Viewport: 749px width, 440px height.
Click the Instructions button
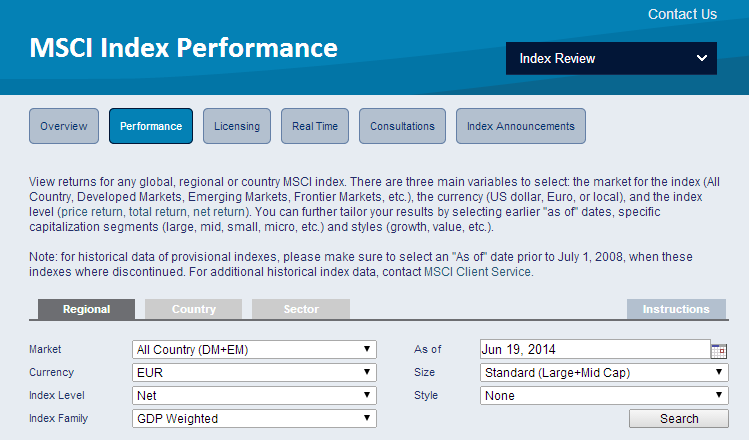(x=676, y=309)
